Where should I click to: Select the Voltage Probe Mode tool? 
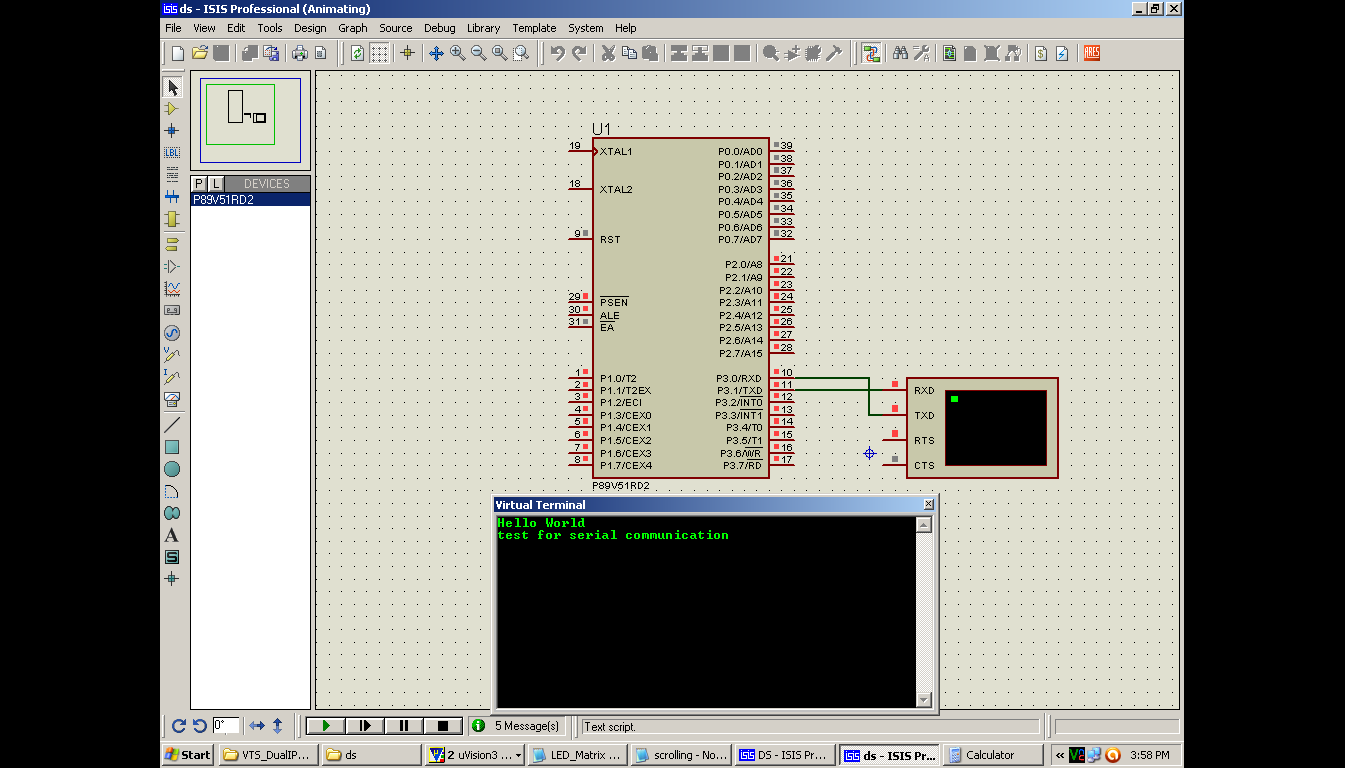click(172, 354)
